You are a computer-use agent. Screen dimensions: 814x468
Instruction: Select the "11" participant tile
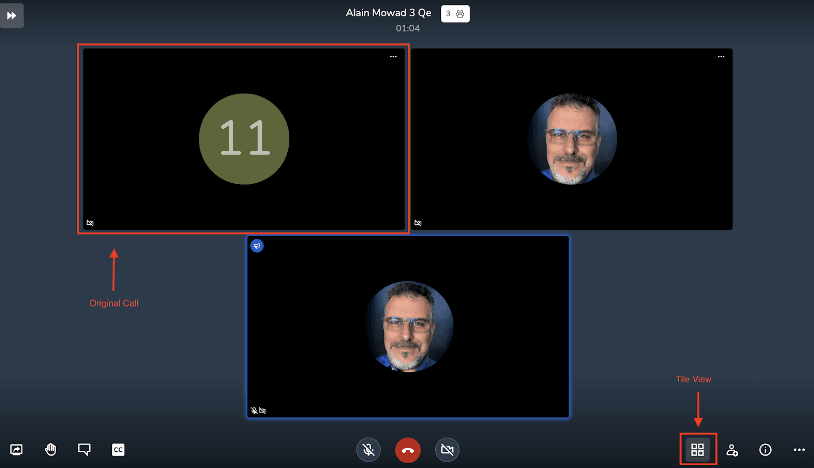point(244,139)
